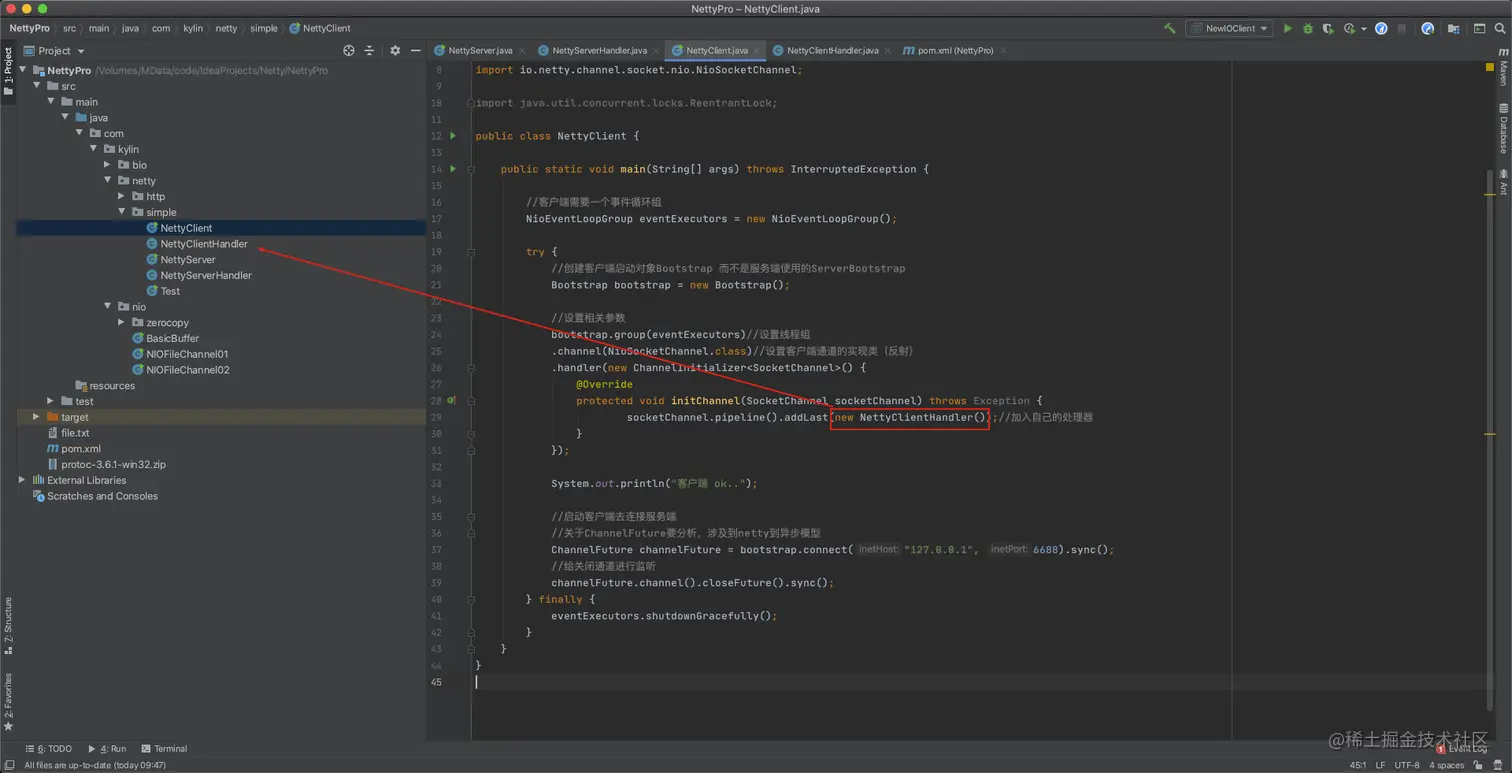Select the NettyClient.java editor tab
The image size is (1512, 773).
pos(716,50)
